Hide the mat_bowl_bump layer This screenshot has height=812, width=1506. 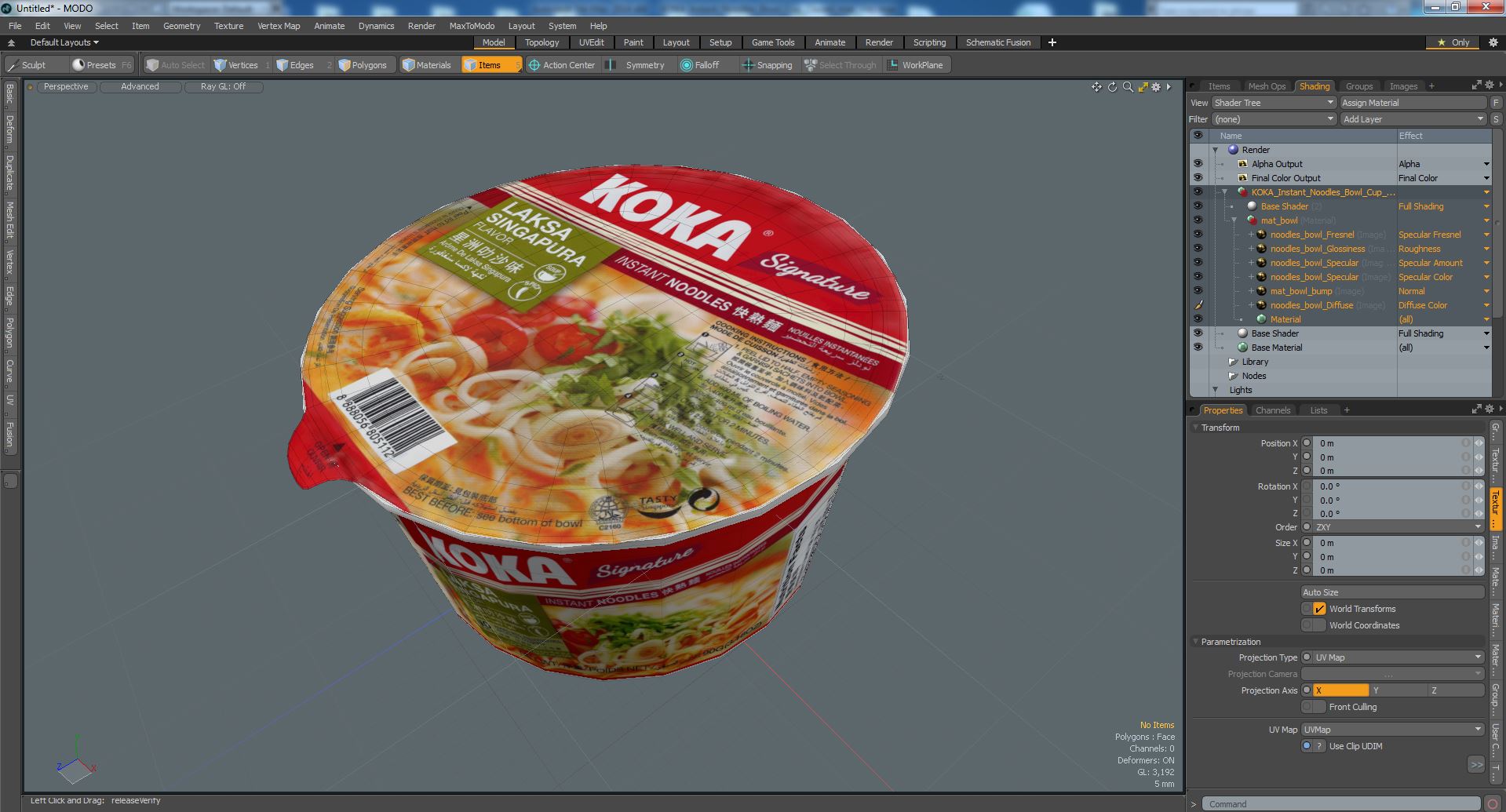click(x=1198, y=291)
